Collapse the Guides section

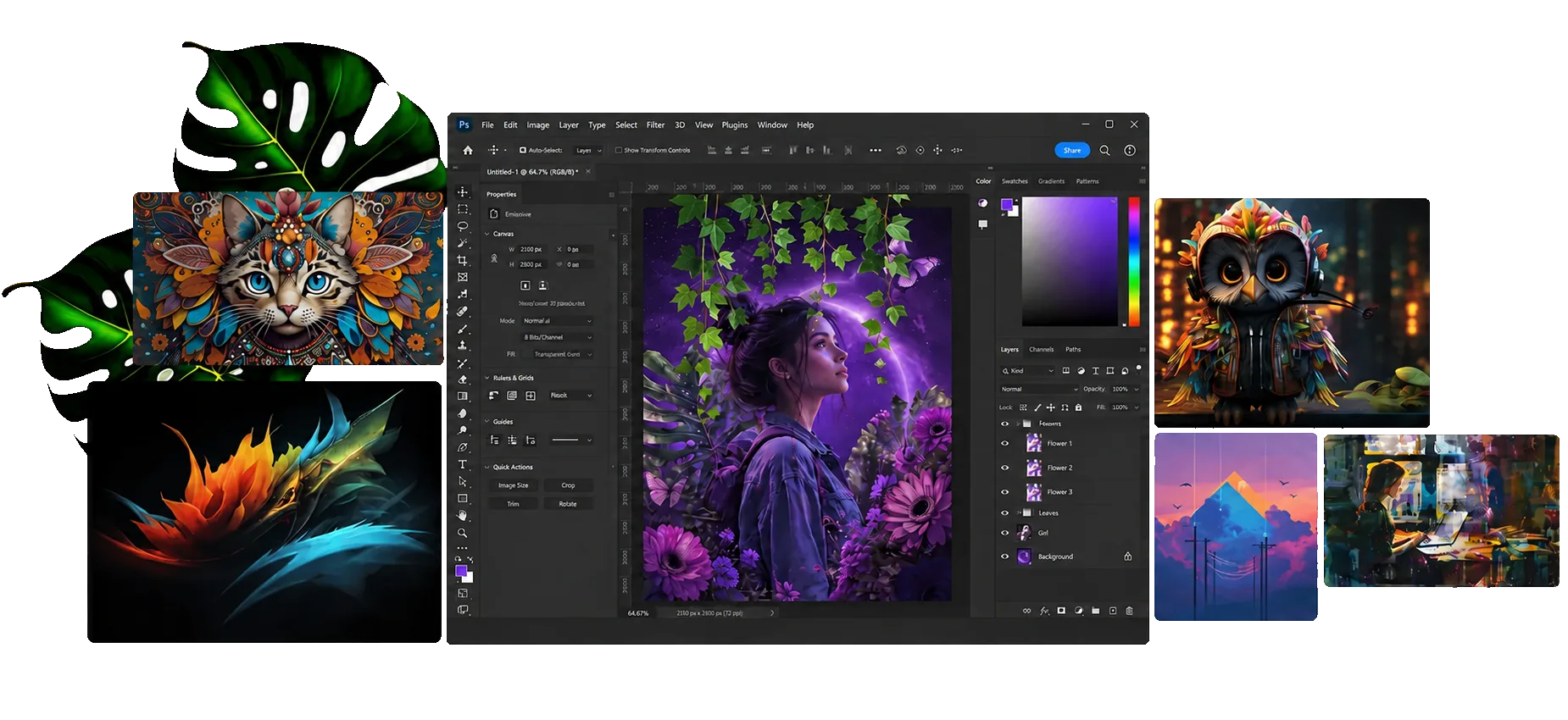pyautogui.click(x=487, y=421)
